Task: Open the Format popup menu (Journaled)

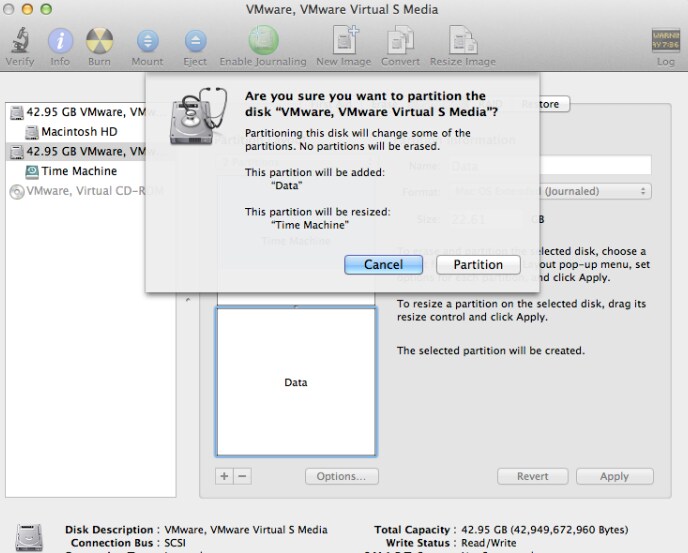Action: click(x=550, y=191)
